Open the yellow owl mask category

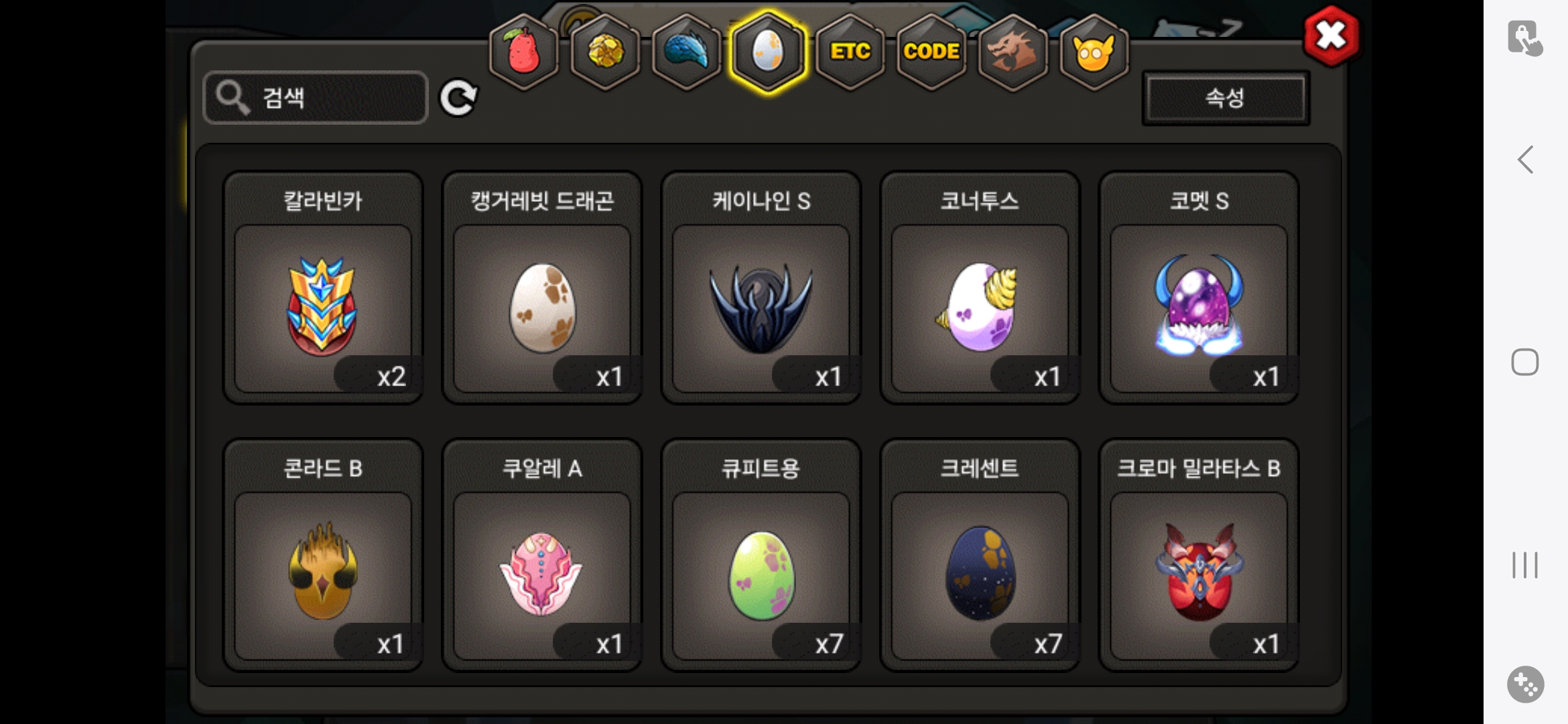point(1094,51)
